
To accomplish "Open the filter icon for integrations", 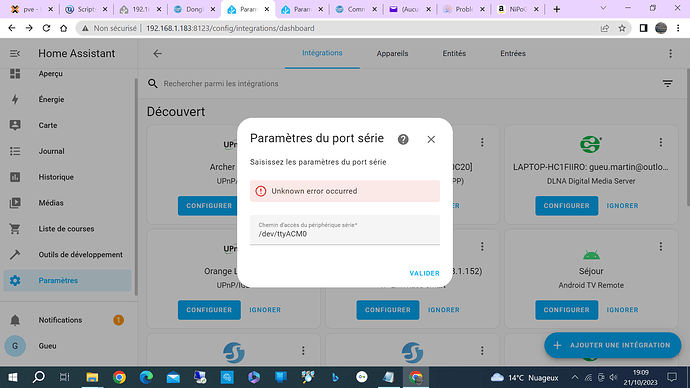I will [668, 83].
